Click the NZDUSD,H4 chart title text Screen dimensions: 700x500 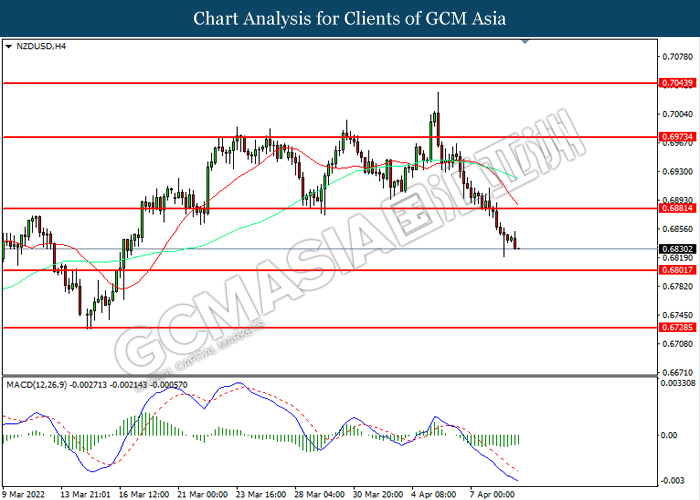click(41, 46)
